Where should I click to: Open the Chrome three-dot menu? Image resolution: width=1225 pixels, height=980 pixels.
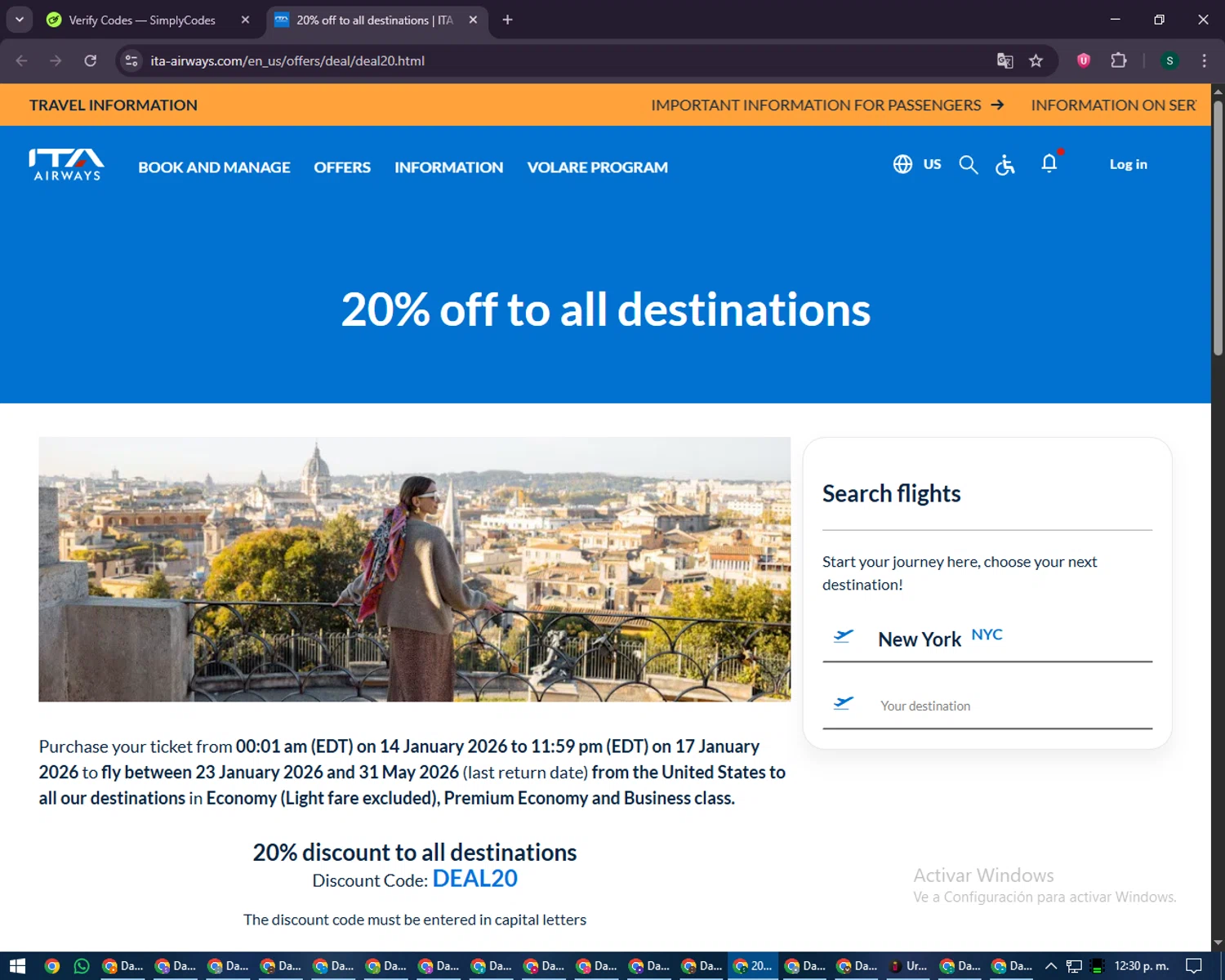click(x=1204, y=60)
